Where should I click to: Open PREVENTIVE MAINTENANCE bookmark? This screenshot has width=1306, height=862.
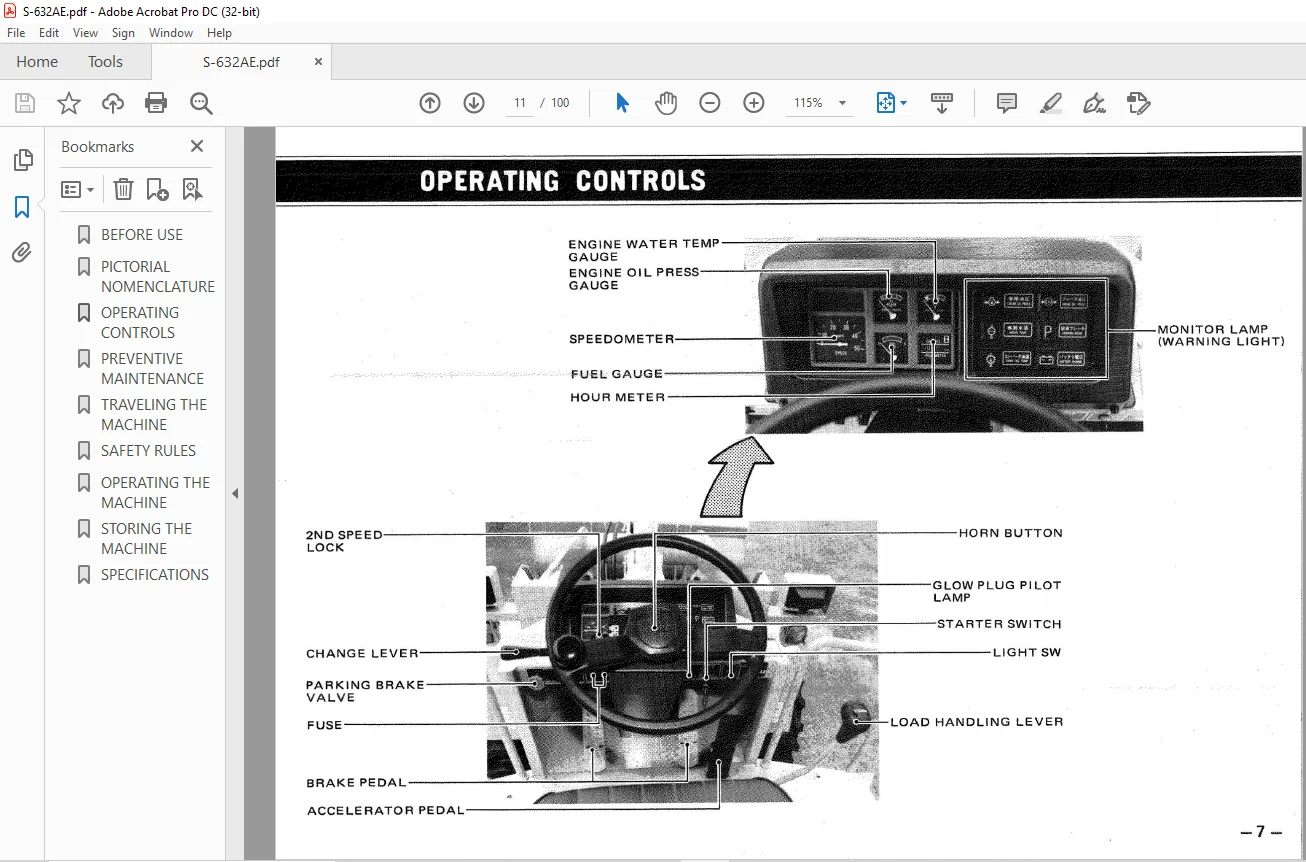tap(152, 368)
